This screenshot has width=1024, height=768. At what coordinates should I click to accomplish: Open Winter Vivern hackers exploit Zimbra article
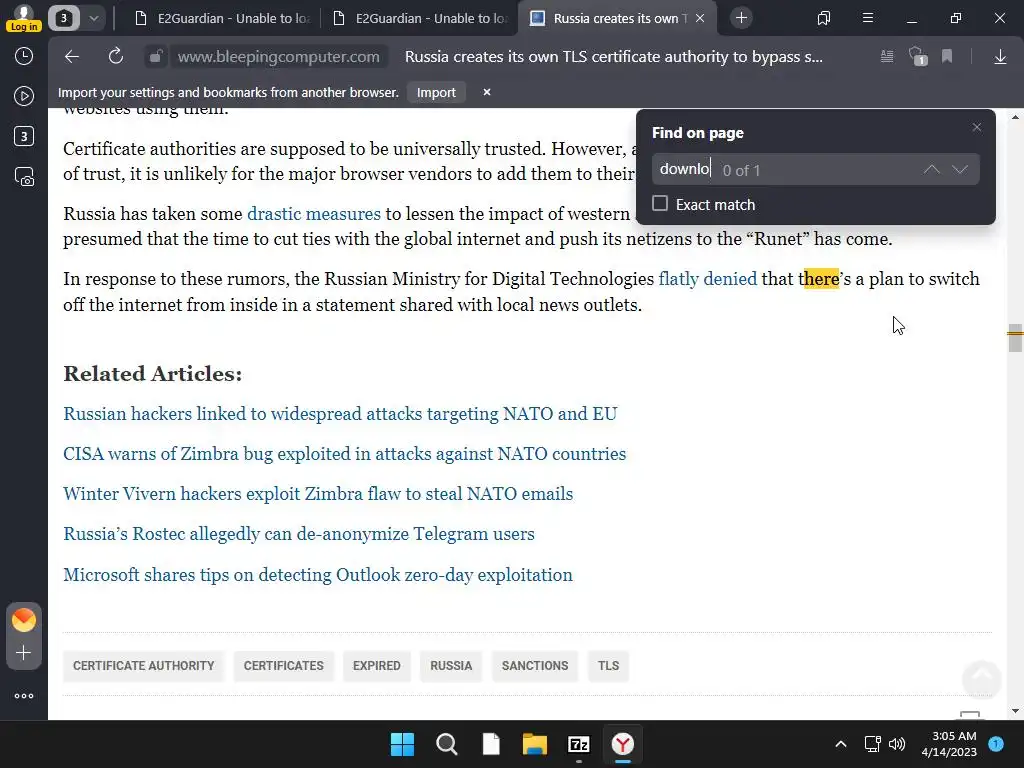pyautogui.click(x=318, y=494)
